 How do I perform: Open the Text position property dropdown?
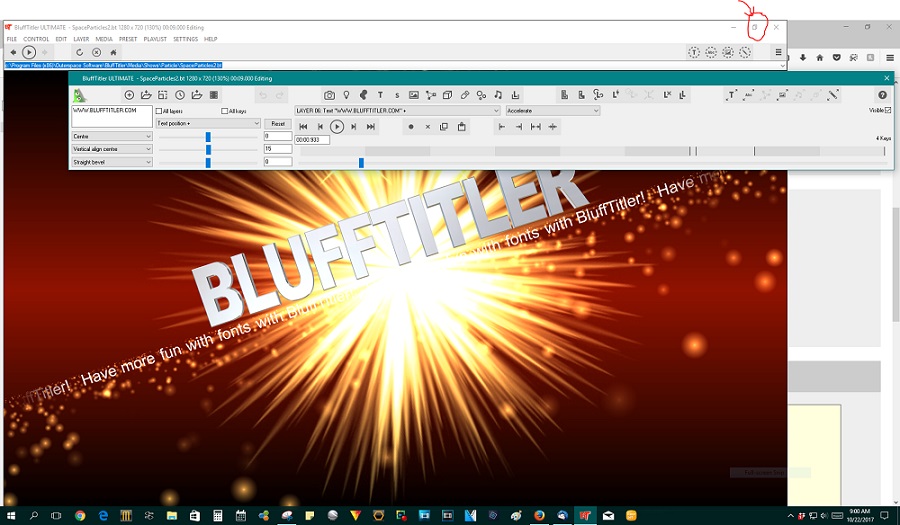pyautogui.click(x=208, y=123)
